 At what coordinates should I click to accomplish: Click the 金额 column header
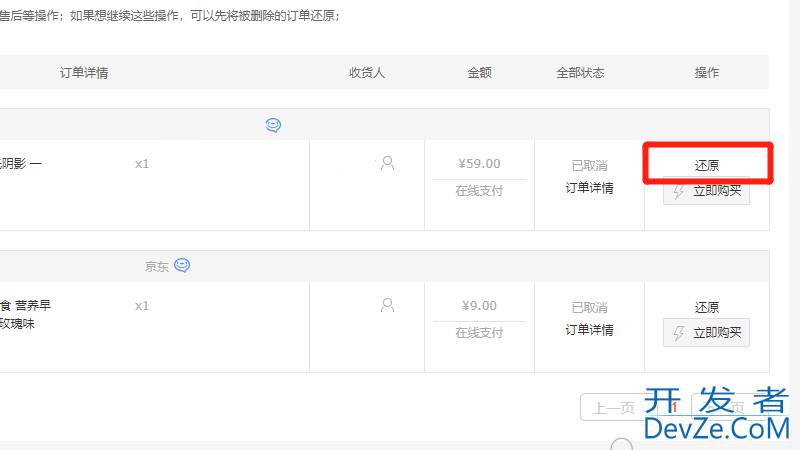480,73
